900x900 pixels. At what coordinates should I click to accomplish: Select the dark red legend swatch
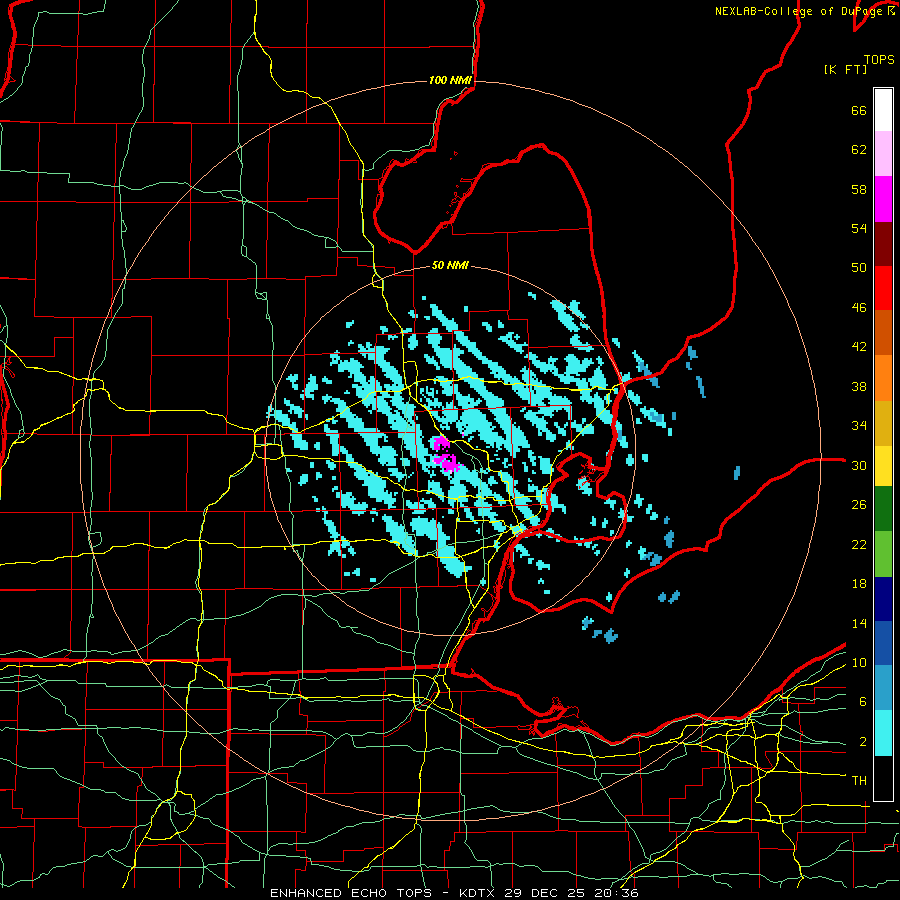point(883,244)
